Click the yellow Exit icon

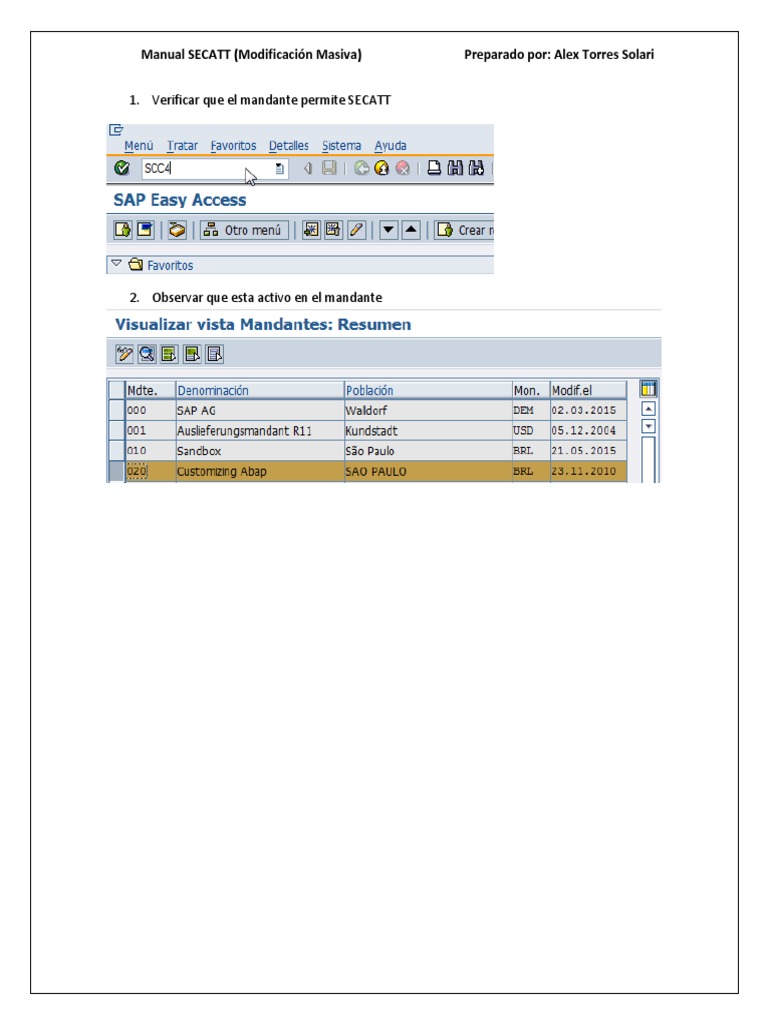click(x=381, y=168)
